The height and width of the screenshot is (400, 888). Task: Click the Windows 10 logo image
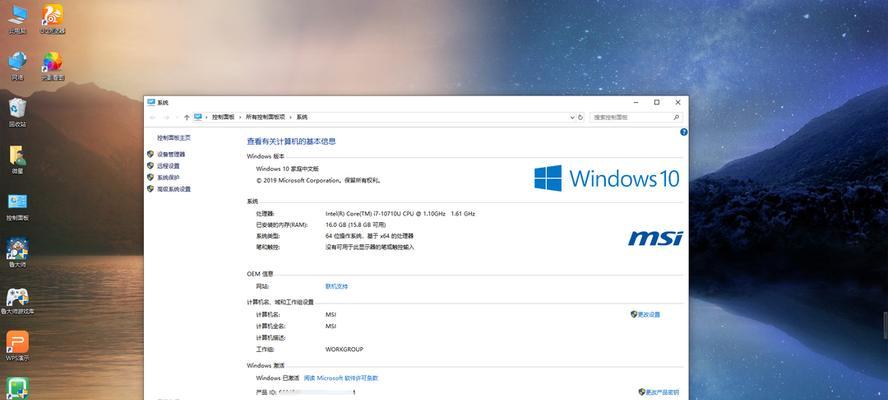click(607, 178)
